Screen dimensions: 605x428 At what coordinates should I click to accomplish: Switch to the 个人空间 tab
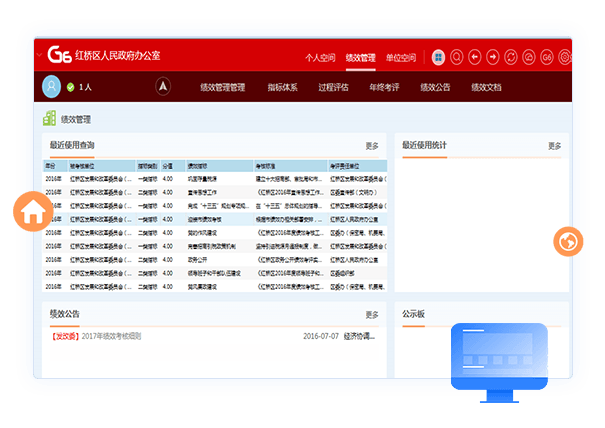pos(320,58)
